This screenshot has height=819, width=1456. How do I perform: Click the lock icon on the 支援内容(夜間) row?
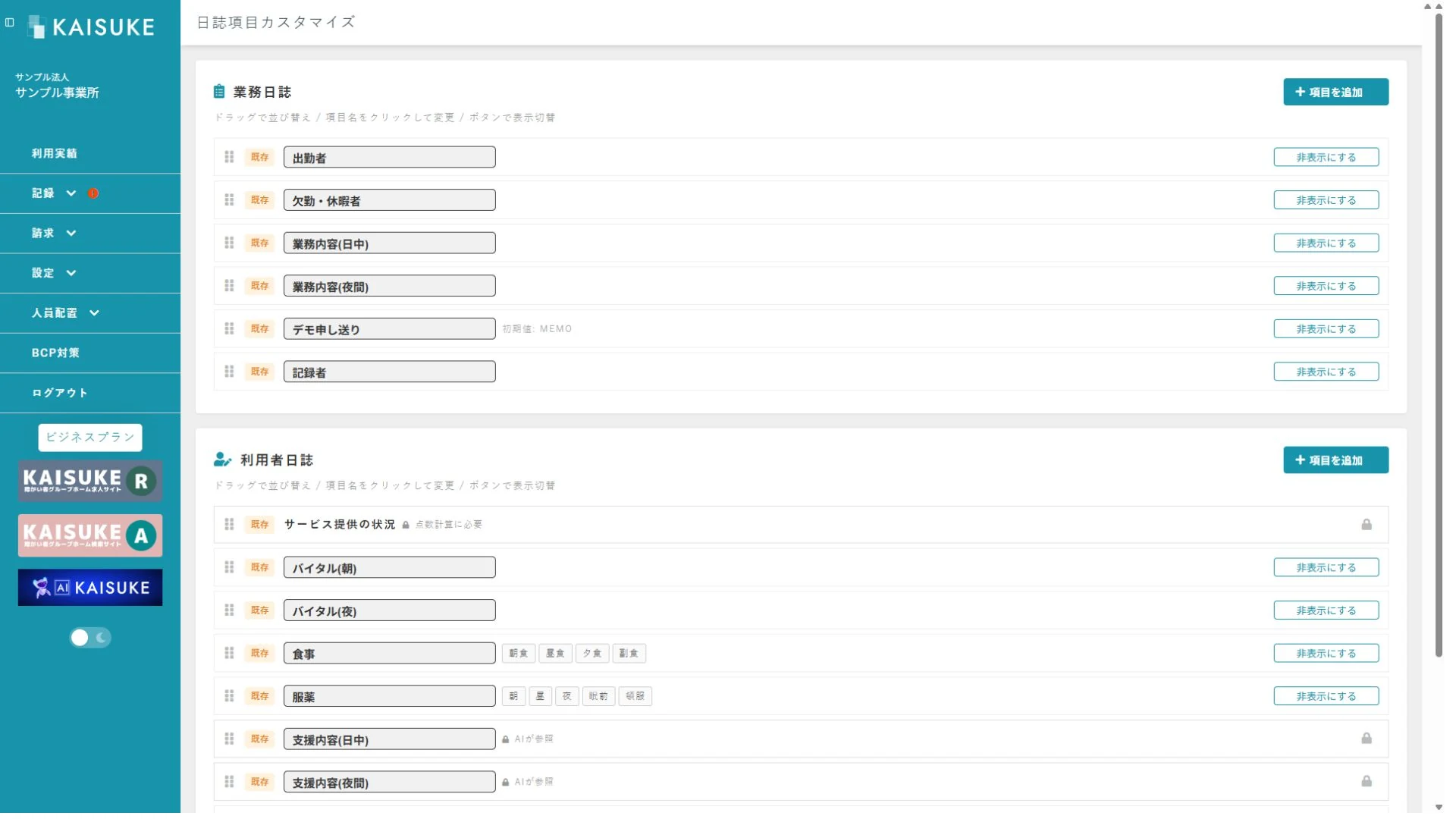pyautogui.click(x=1367, y=781)
